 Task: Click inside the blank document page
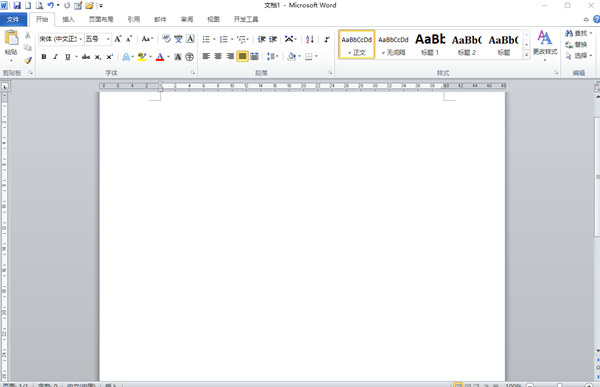click(302, 237)
